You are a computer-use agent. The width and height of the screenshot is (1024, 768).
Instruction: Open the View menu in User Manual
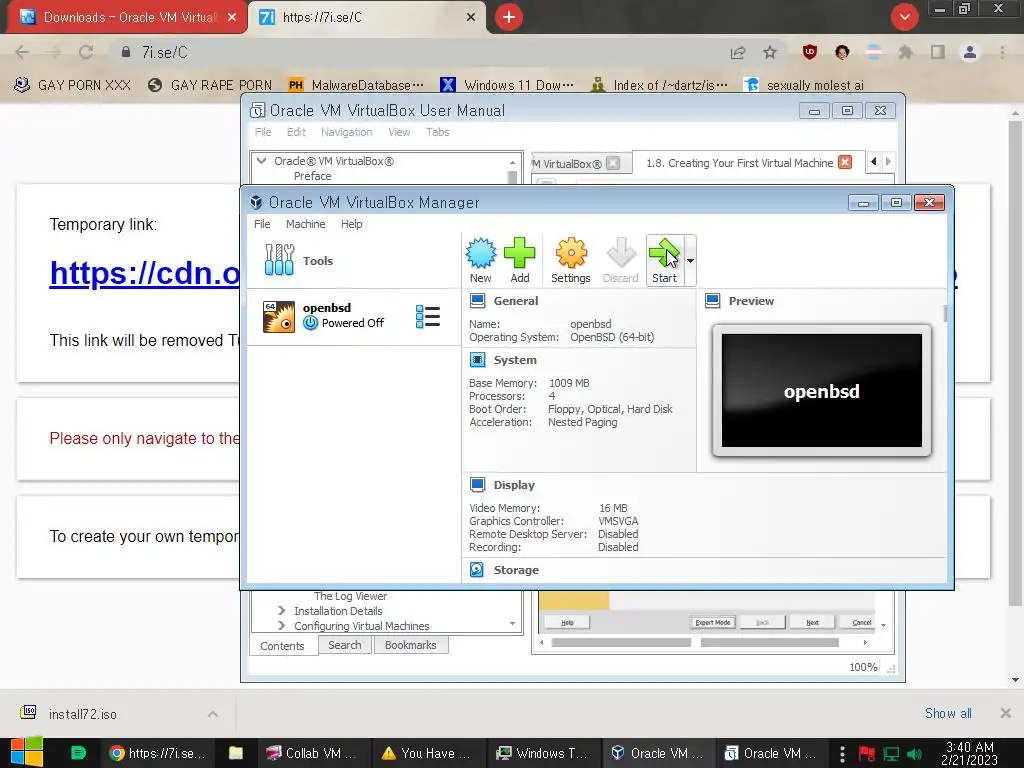coord(399,132)
